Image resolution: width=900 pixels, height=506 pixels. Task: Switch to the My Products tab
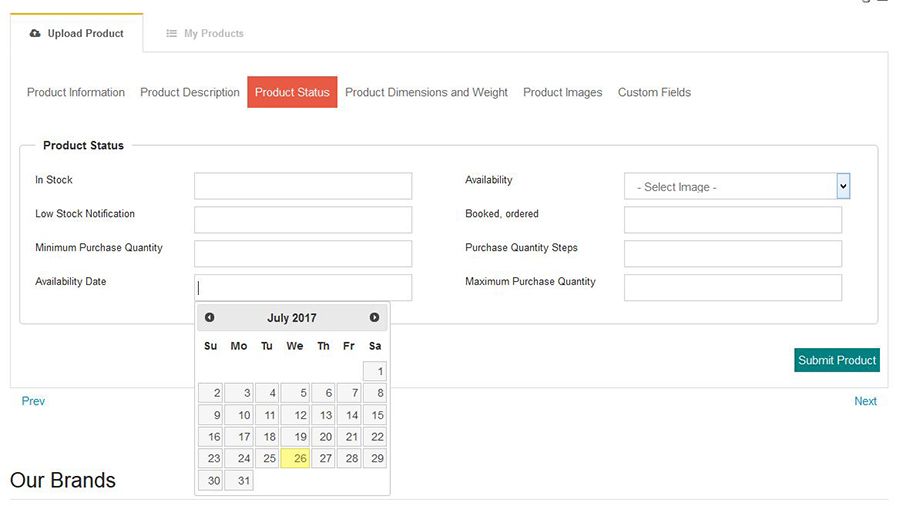(x=205, y=33)
